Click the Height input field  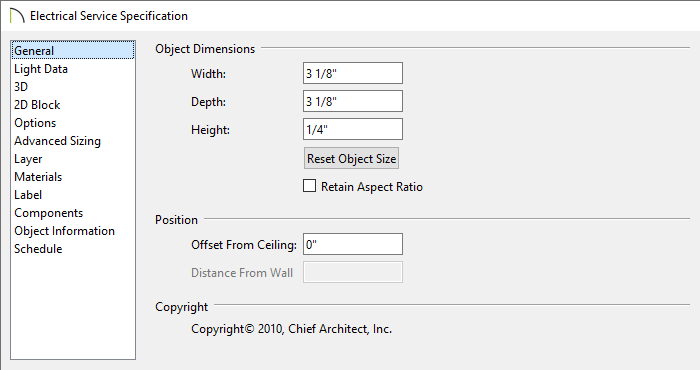(353, 129)
